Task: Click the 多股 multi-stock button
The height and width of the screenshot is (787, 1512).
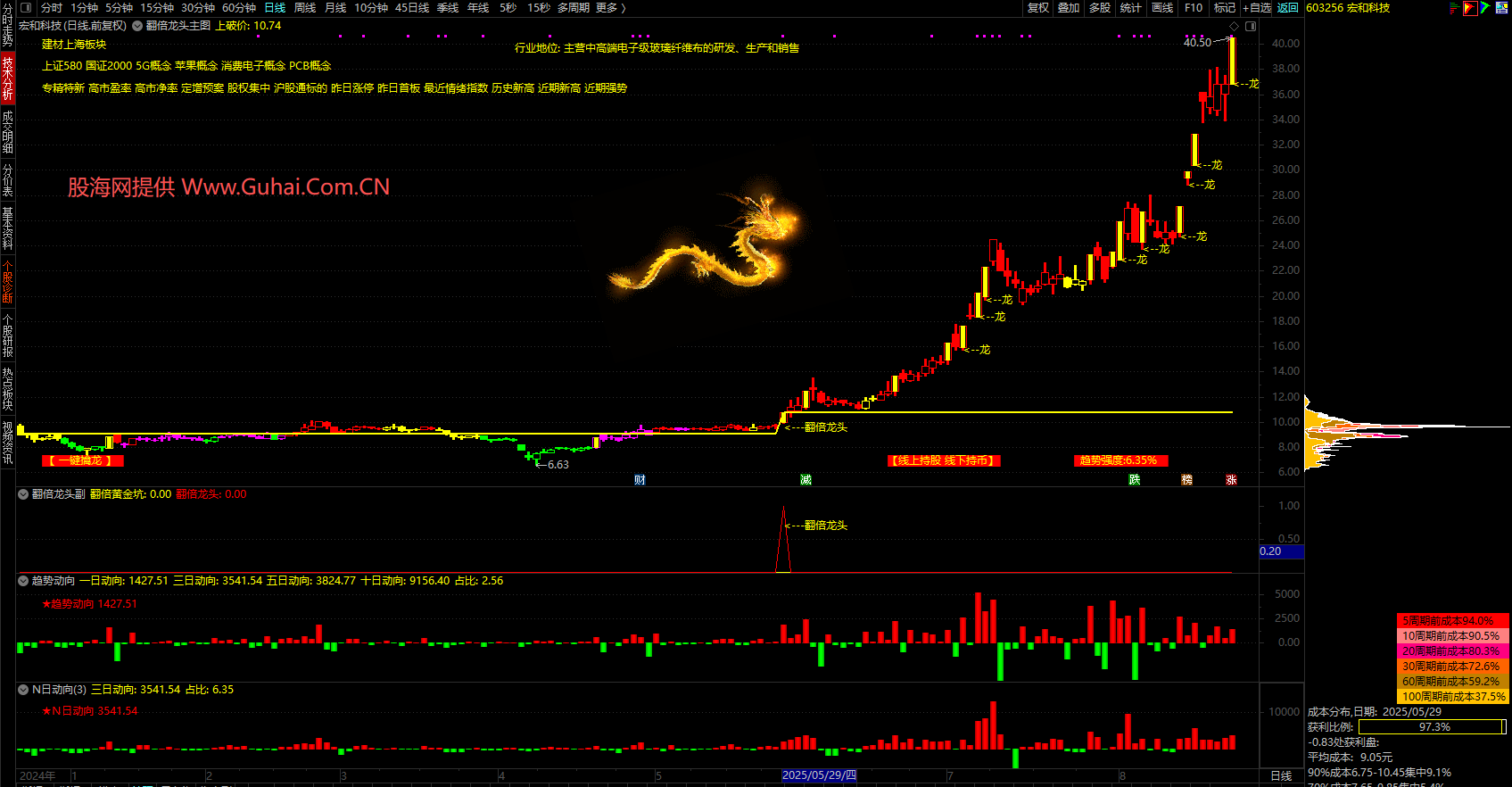Action: click(x=1100, y=7)
